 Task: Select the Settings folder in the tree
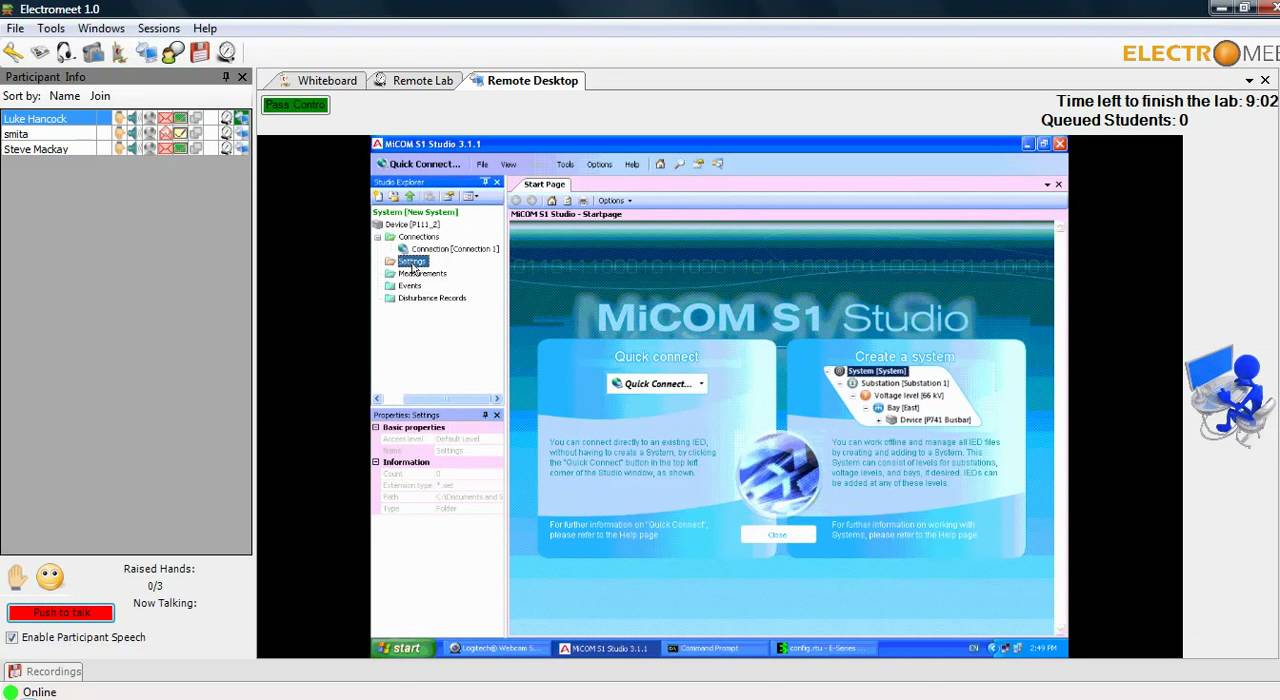[x=412, y=261]
